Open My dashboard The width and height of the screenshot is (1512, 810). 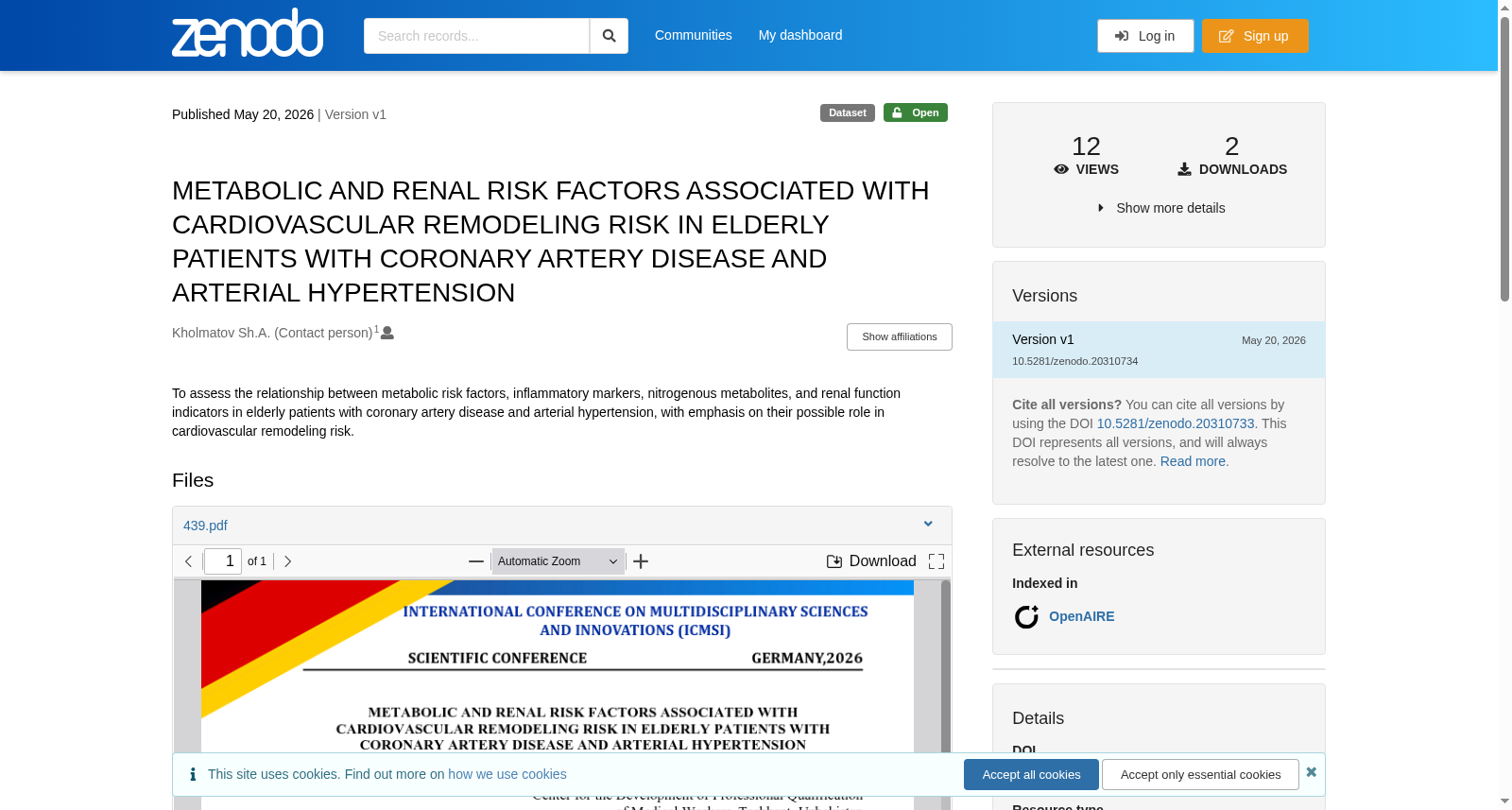(x=800, y=35)
